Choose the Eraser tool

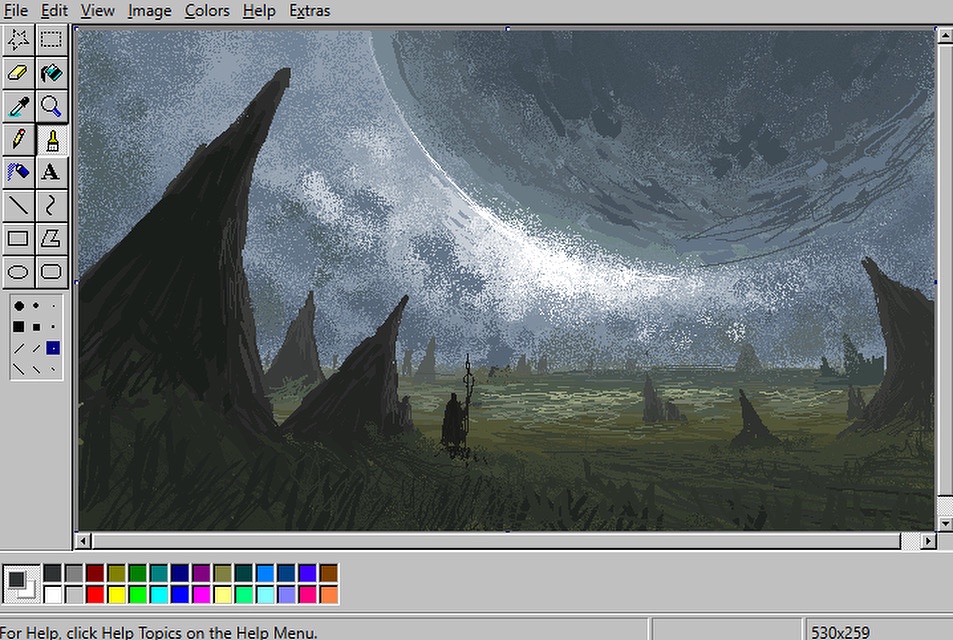pyautogui.click(x=18, y=73)
